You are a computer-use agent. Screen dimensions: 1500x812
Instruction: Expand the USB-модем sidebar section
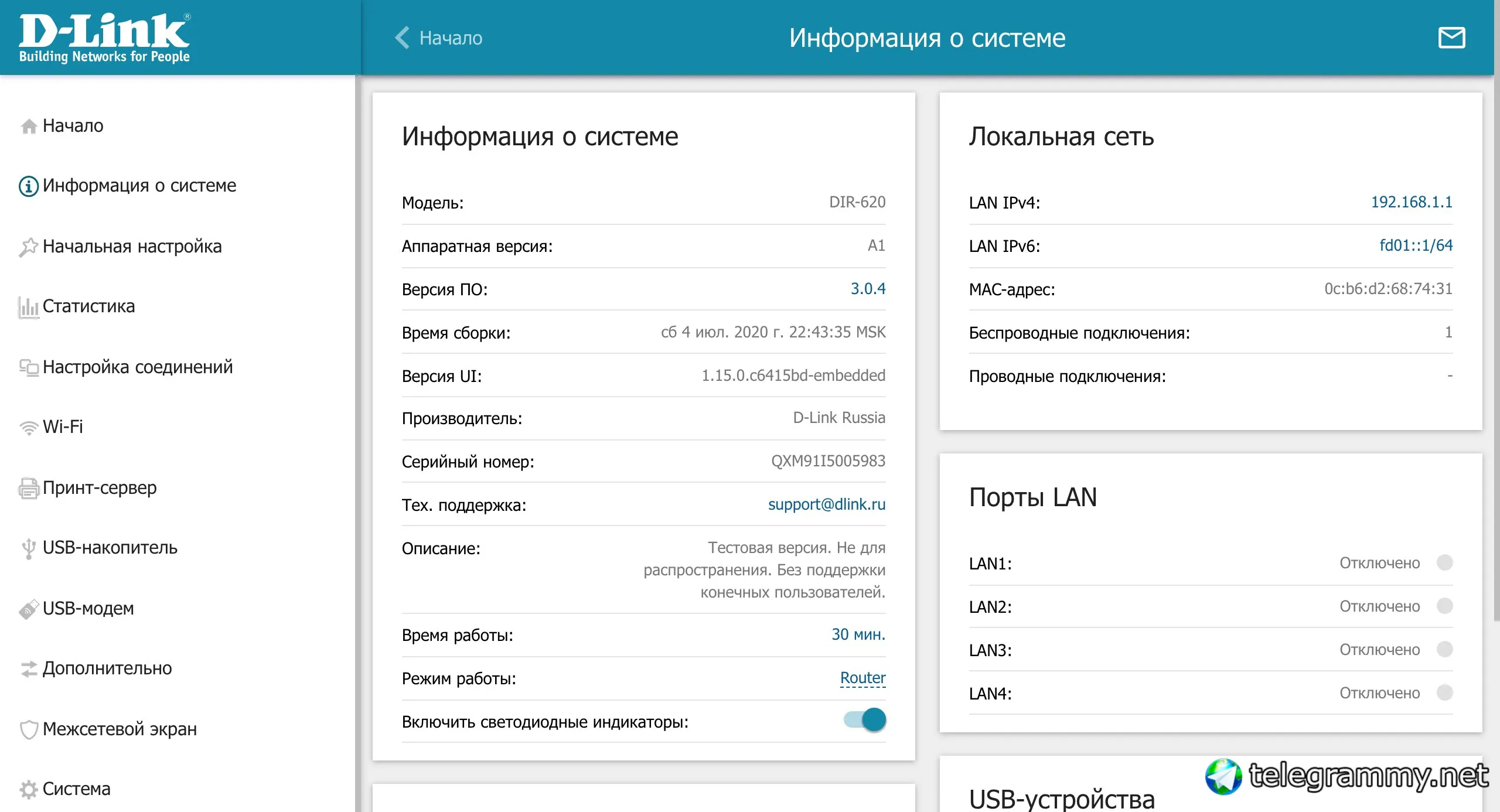coord(88,609)
